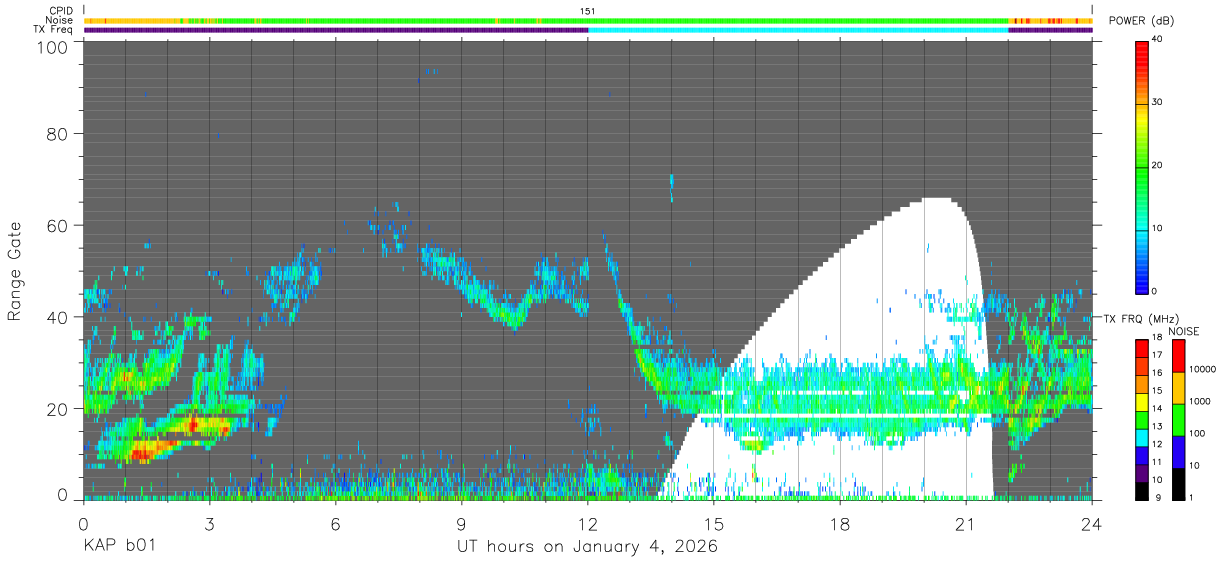Image resolution: width=1228 pixels, height=567 pixels.
Task: Click the 30 tick on POWER colorbar
Action: (1157, 103)
